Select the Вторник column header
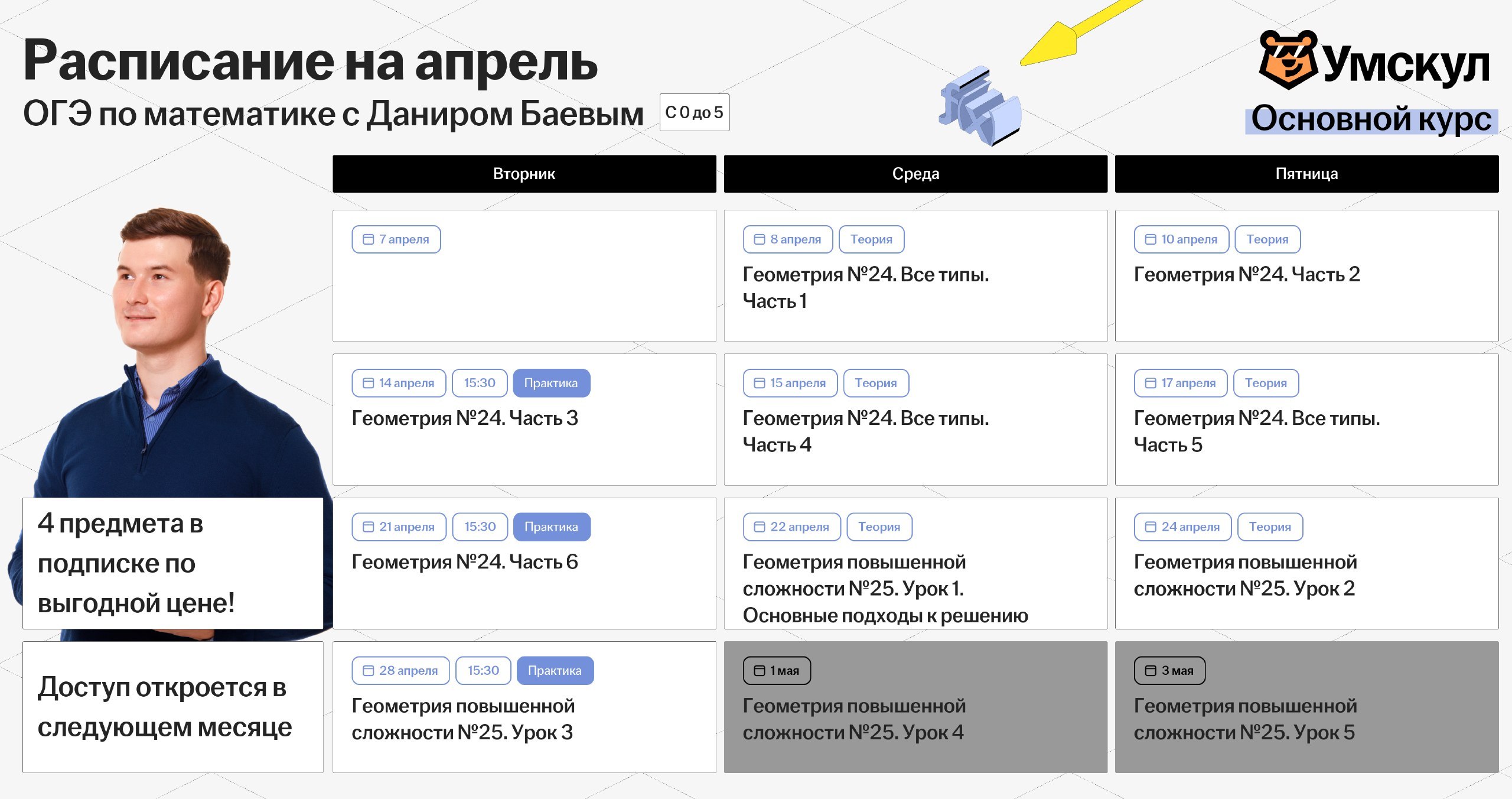Viewport: 1512px width, 799px height. point(524,174)
